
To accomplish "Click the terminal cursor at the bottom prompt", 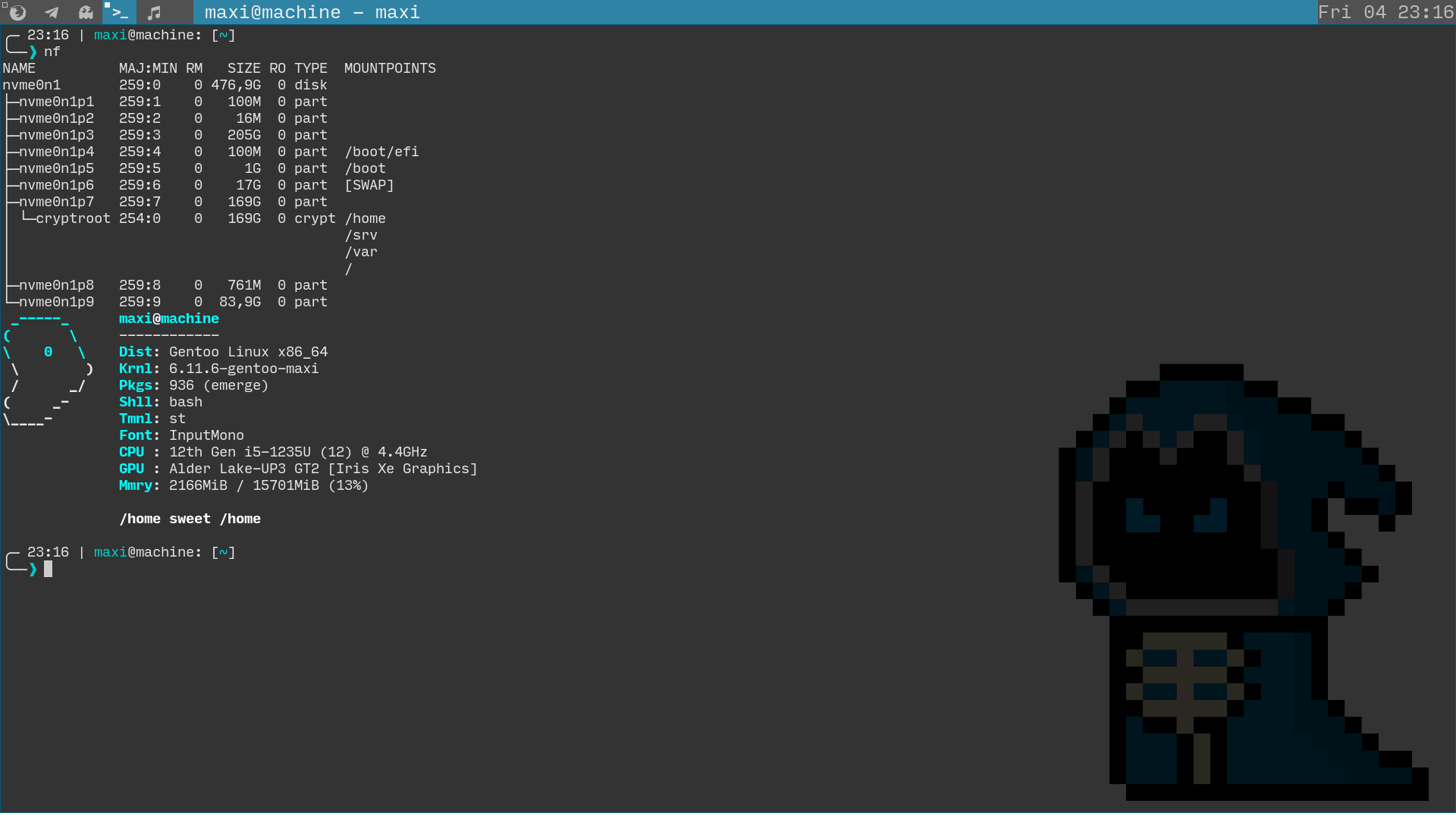I will coord(48,569).
